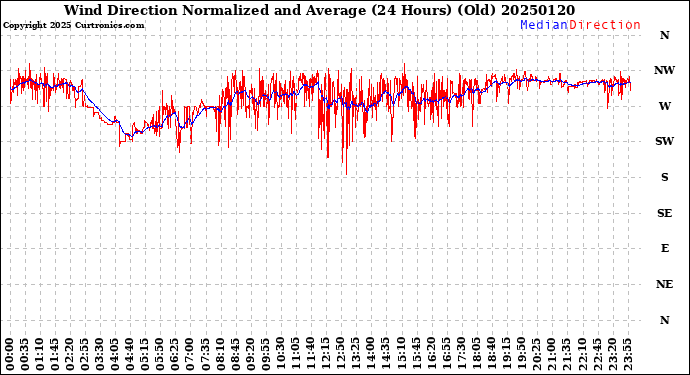Select the SE axis label
This screenshot has width=690, height=375.
[664, 213]
